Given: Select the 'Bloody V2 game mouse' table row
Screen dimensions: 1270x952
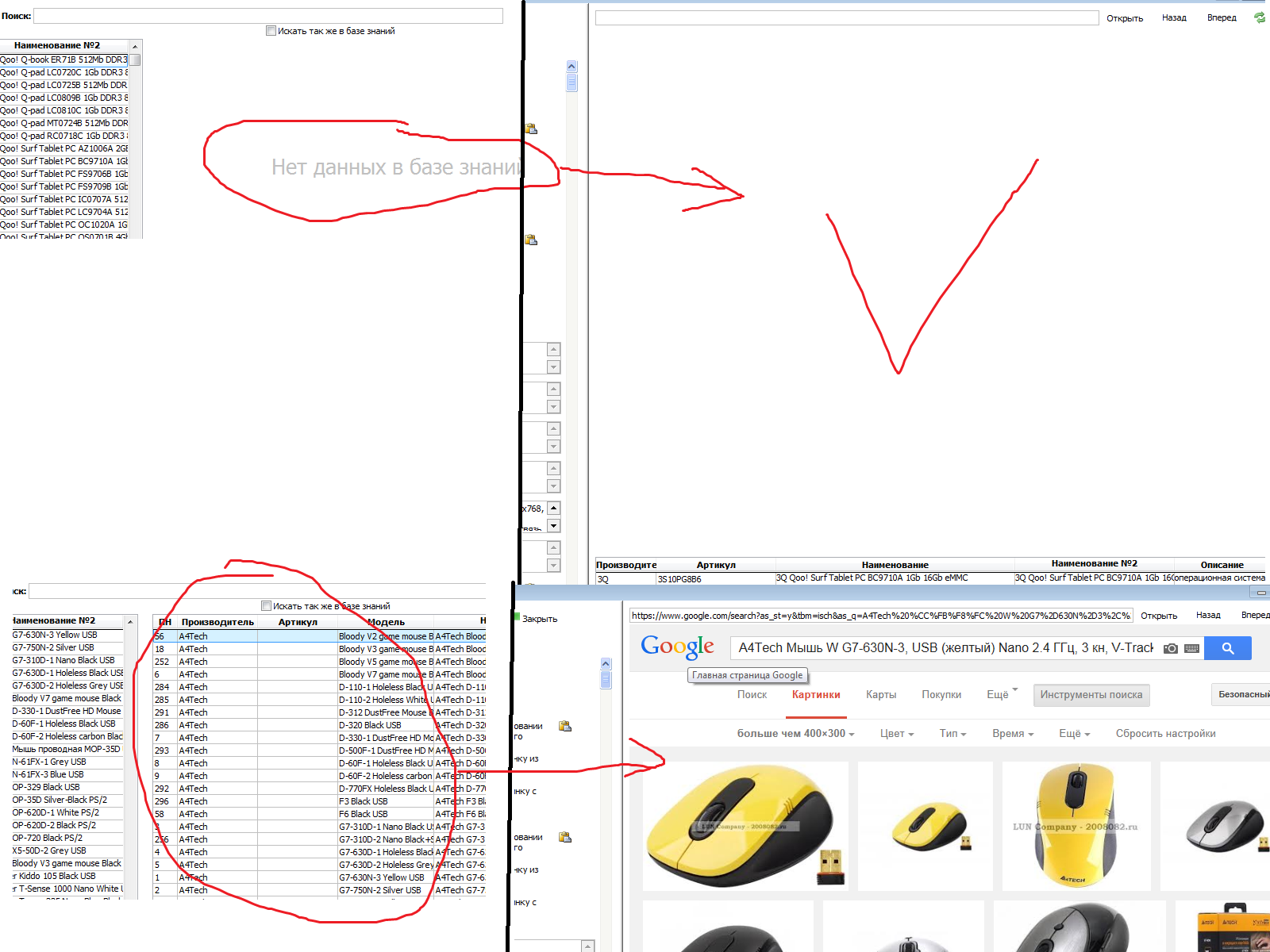Looking at the screenshot, I should 319,636.
